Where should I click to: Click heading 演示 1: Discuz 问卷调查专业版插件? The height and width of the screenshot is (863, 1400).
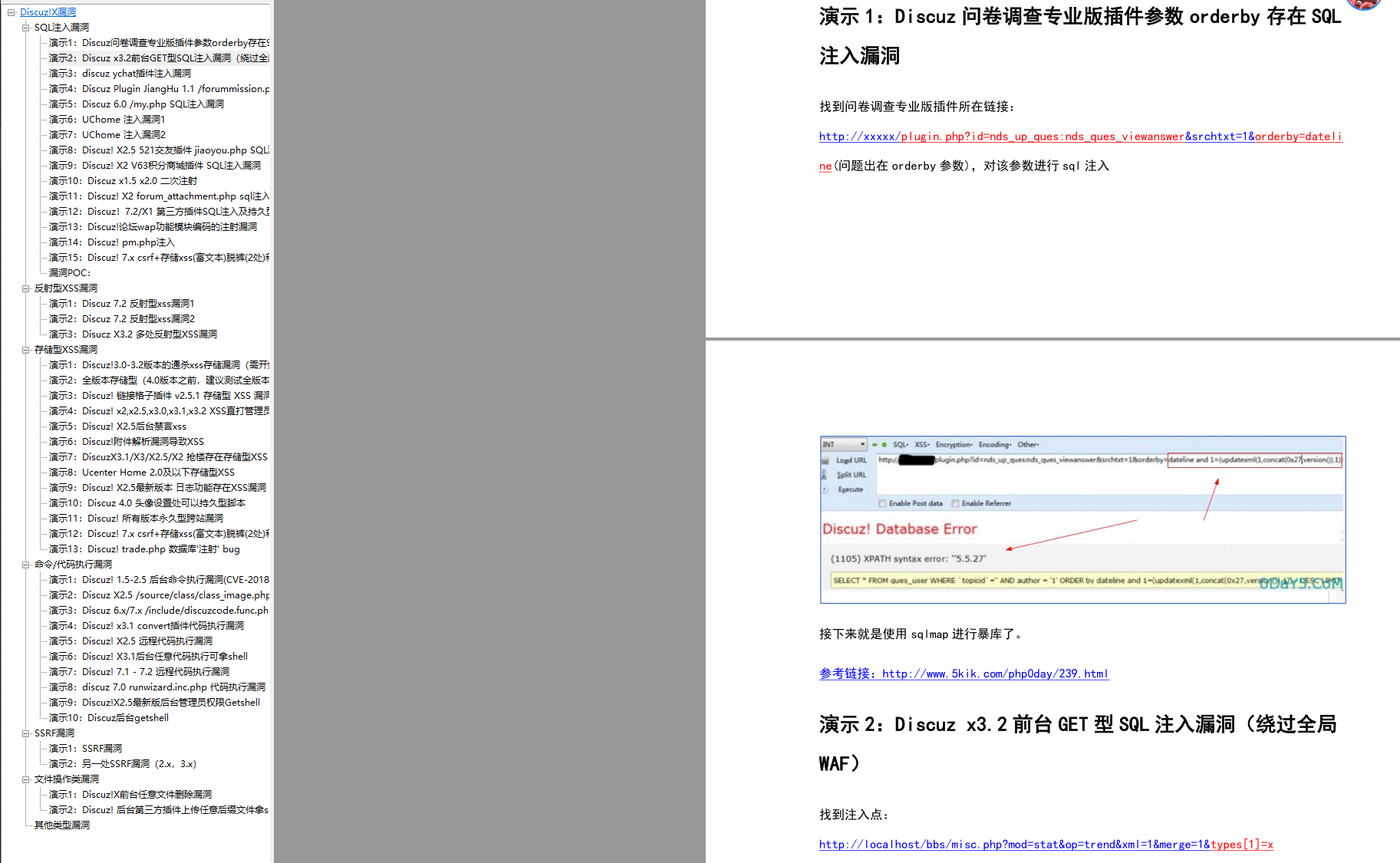point(1080,36)
